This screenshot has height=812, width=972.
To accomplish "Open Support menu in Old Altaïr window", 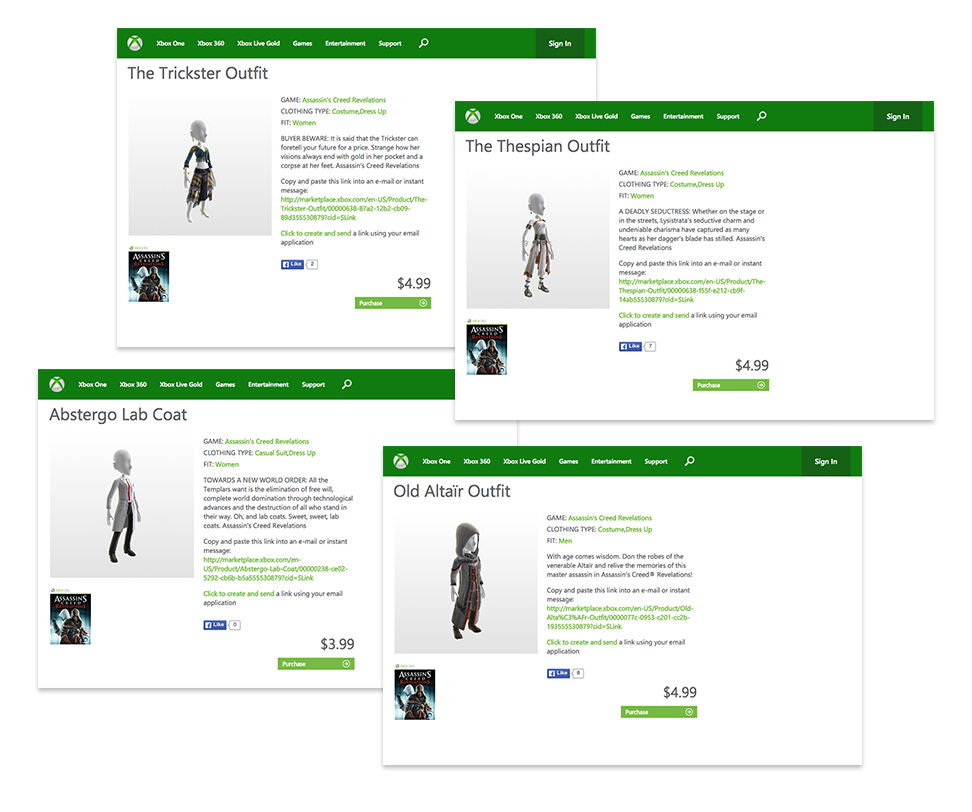I will [x=656, y=461].
